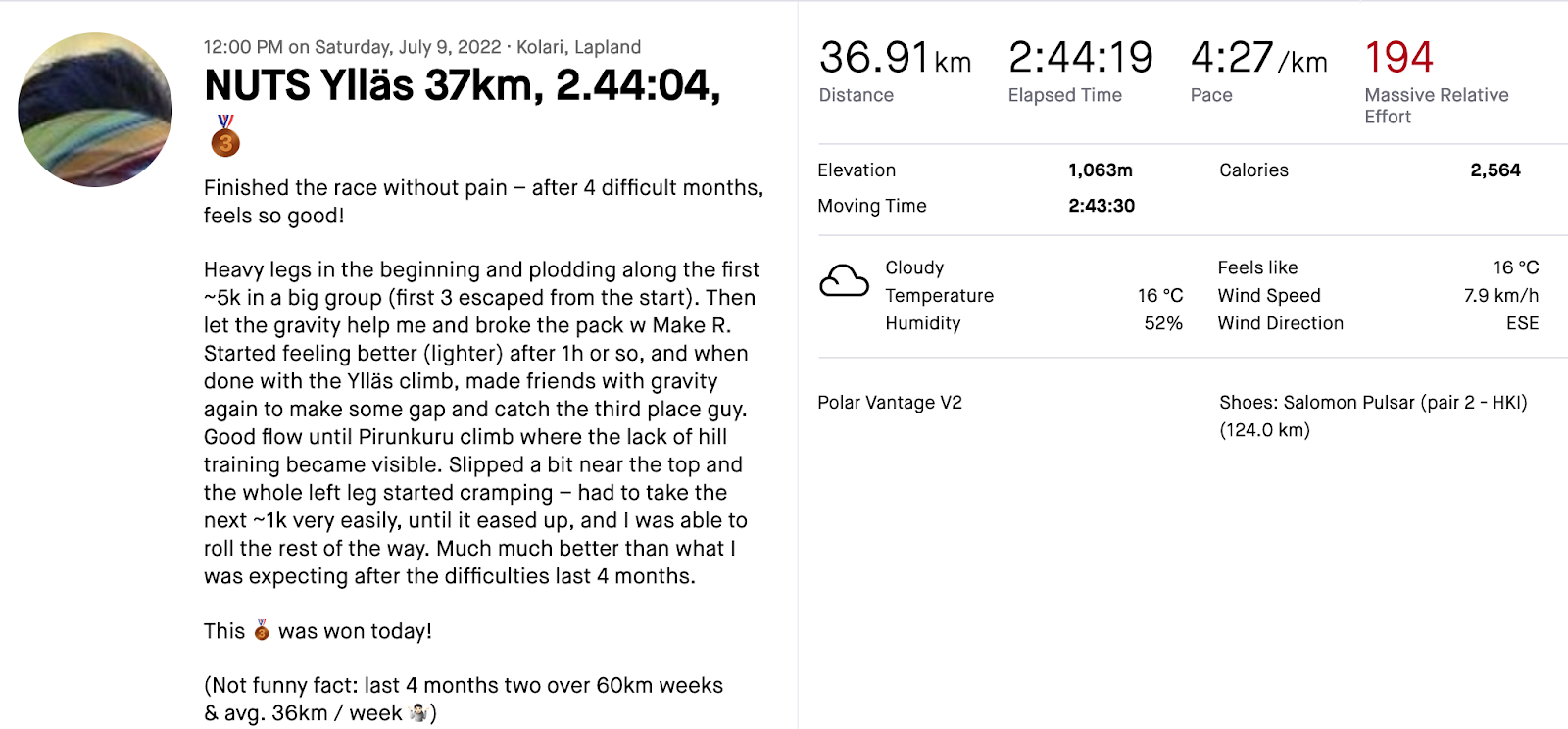Click the cloudy weather icon
Screen dimensions: 1568x729
pyautogui.click(x=844, y=281)
